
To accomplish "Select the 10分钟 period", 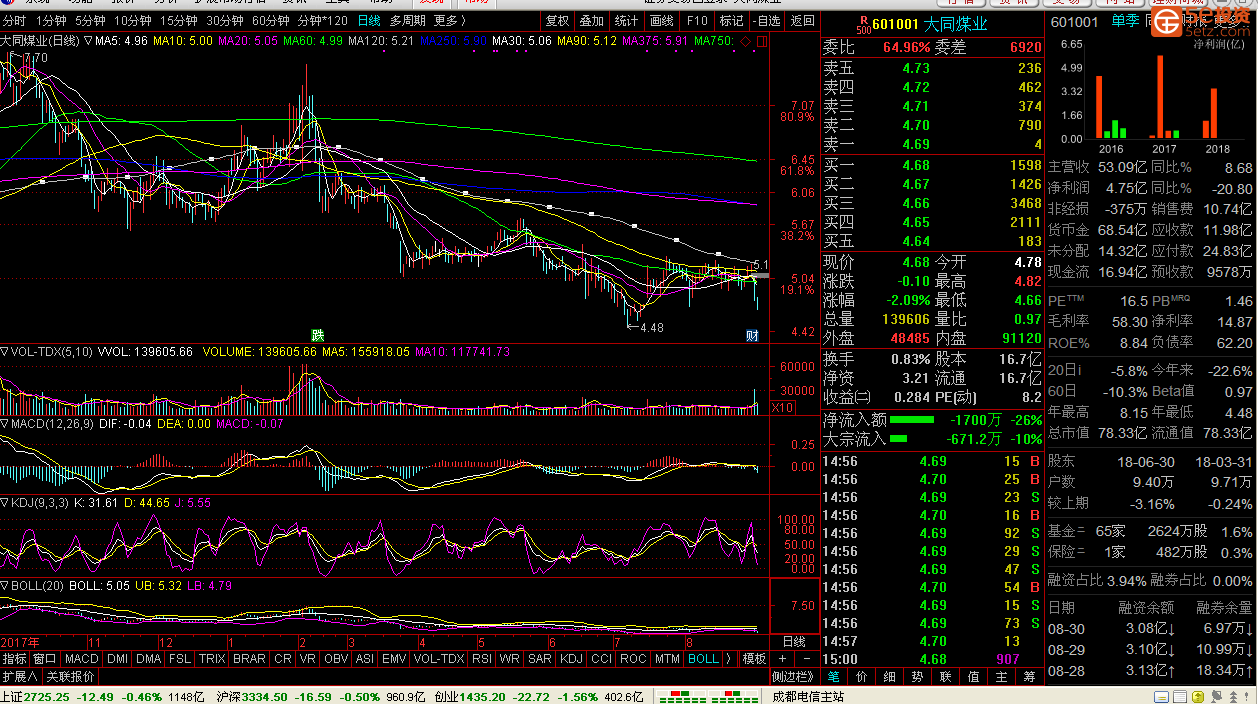I will tap(132, 21).
